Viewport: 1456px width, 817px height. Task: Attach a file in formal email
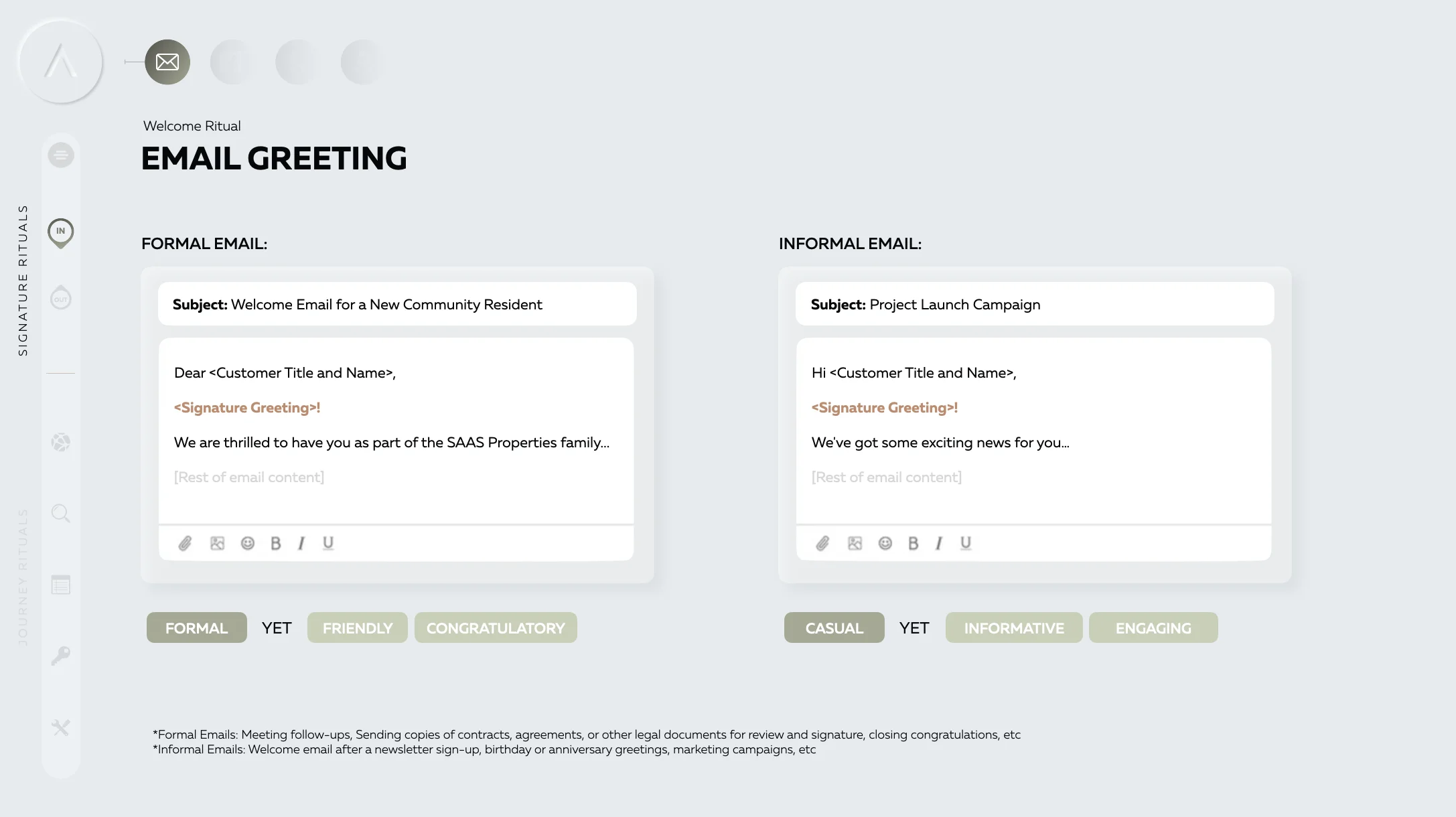pyautogui.click(x=186, y=543)
